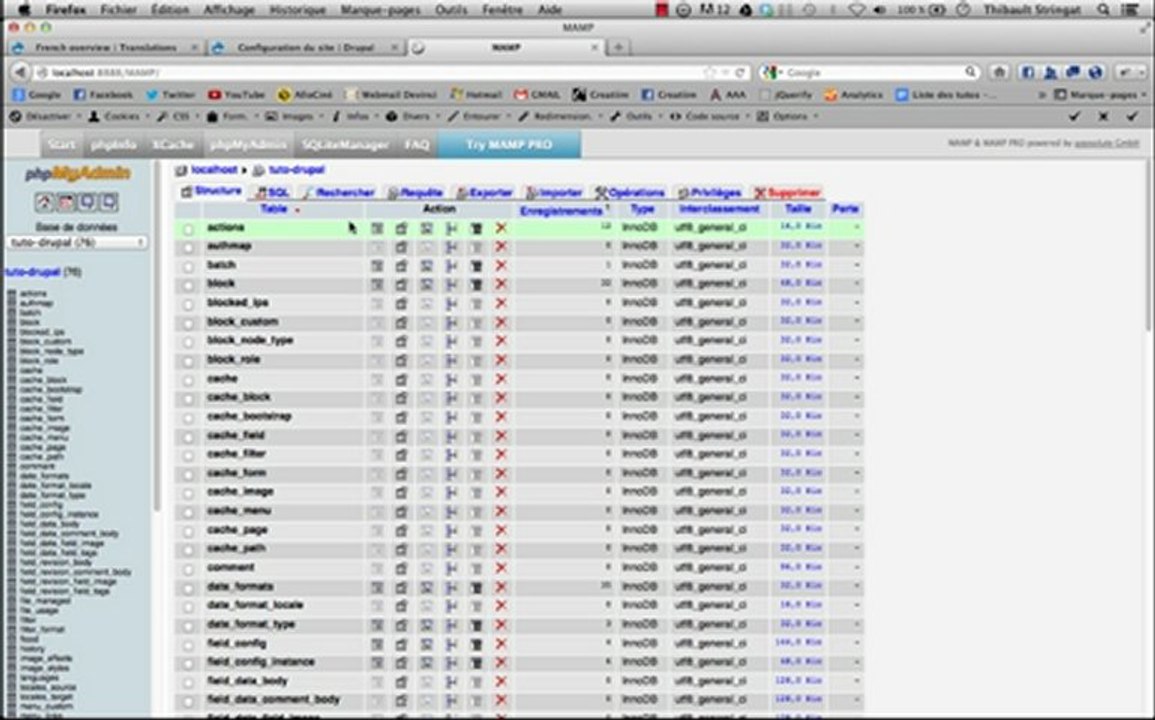This screenshot has width=1155, height=720.
Task: Empty the block table trash icon
Action: pos(477,284)
